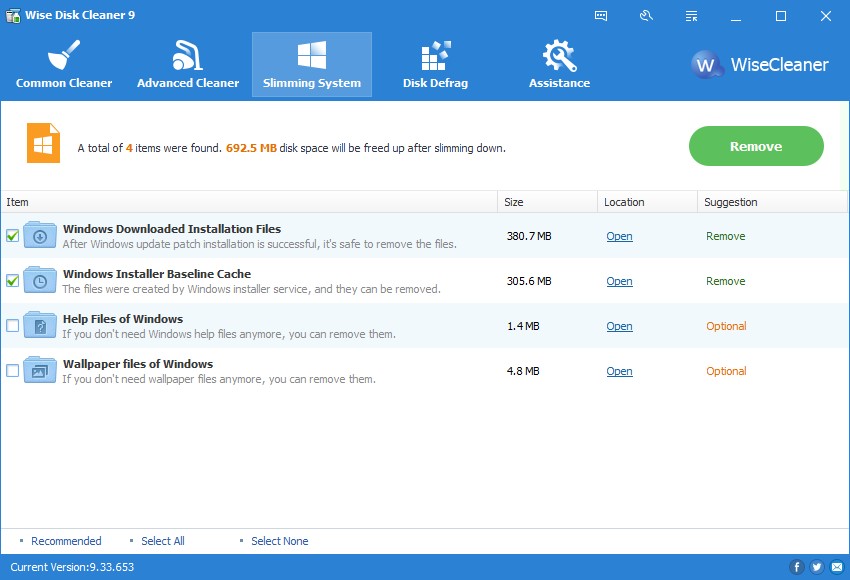Uncheck Windows Downloaded Installation Files
The width and height of the screenshot is (850, 580).
click(x=13, y=236)
